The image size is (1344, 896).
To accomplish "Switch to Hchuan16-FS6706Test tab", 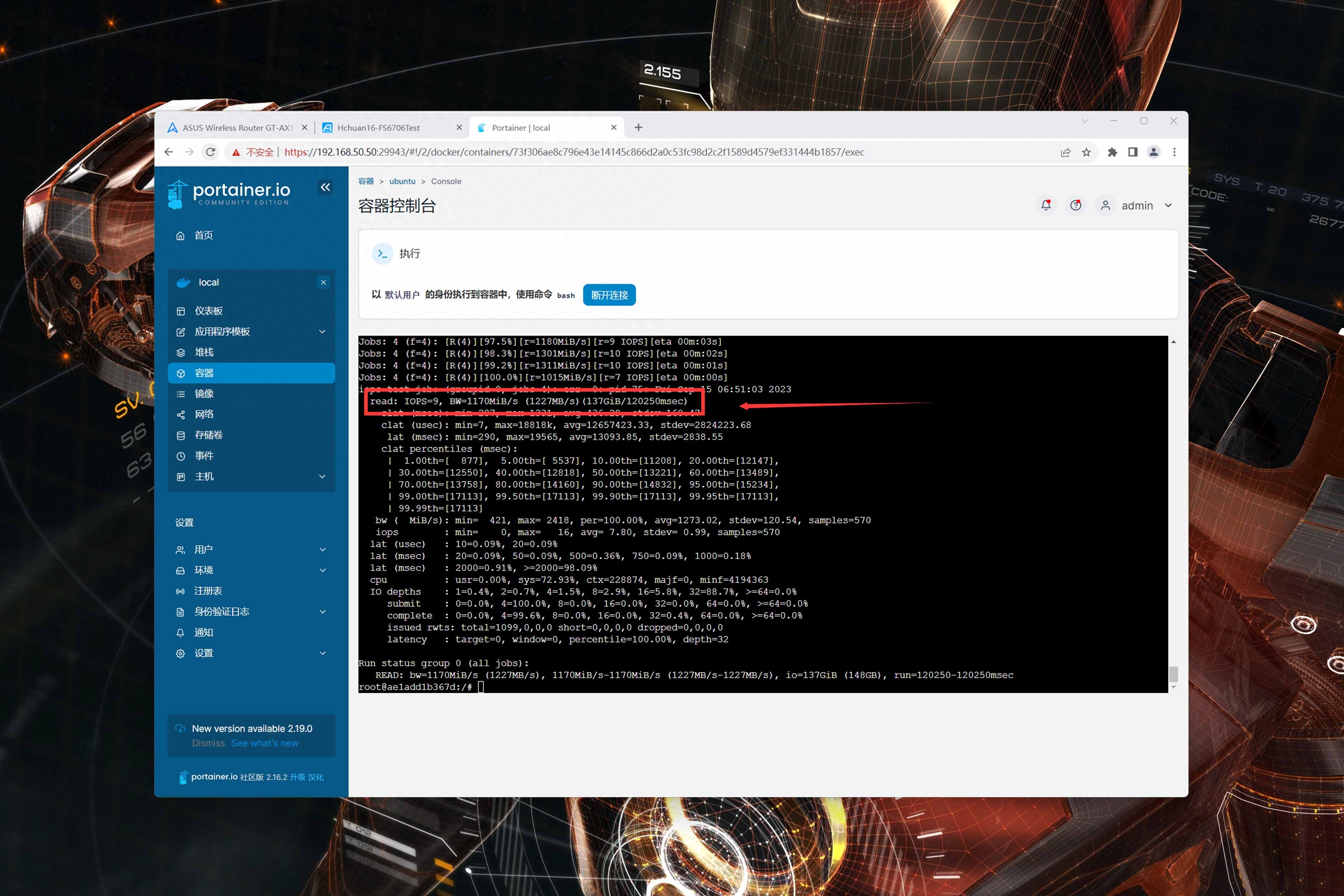I will tap(392, 128).
